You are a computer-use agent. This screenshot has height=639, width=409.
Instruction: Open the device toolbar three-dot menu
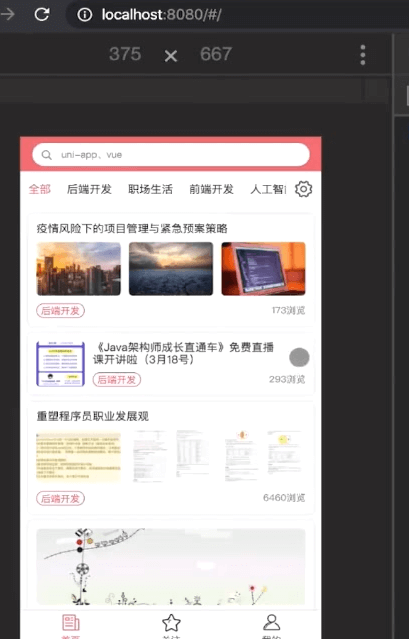363,55
